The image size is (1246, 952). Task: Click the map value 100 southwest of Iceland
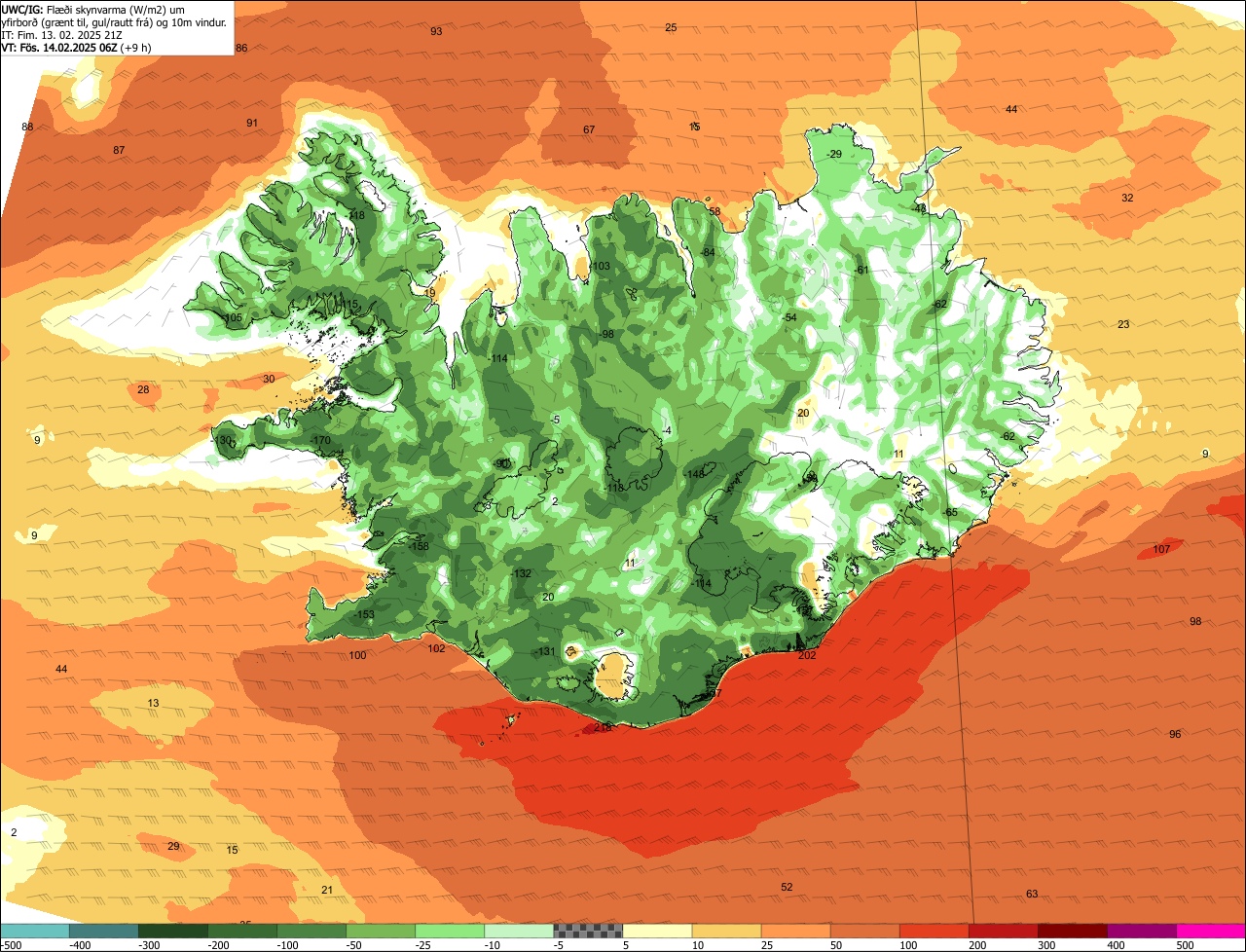point(357,655)
